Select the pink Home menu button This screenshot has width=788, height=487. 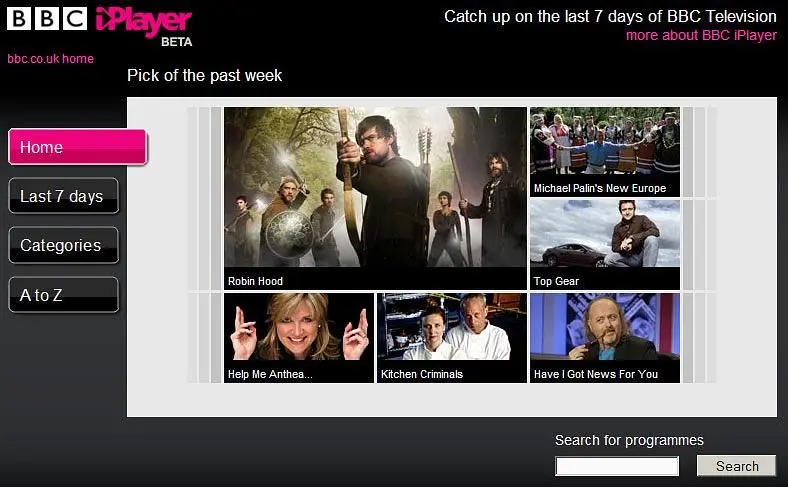click(77, 147)
